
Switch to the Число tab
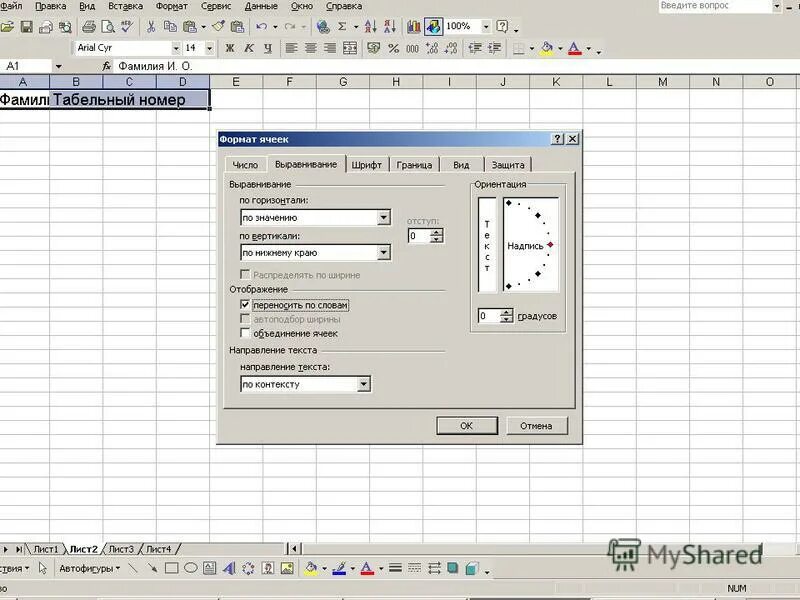click(245, 165)
